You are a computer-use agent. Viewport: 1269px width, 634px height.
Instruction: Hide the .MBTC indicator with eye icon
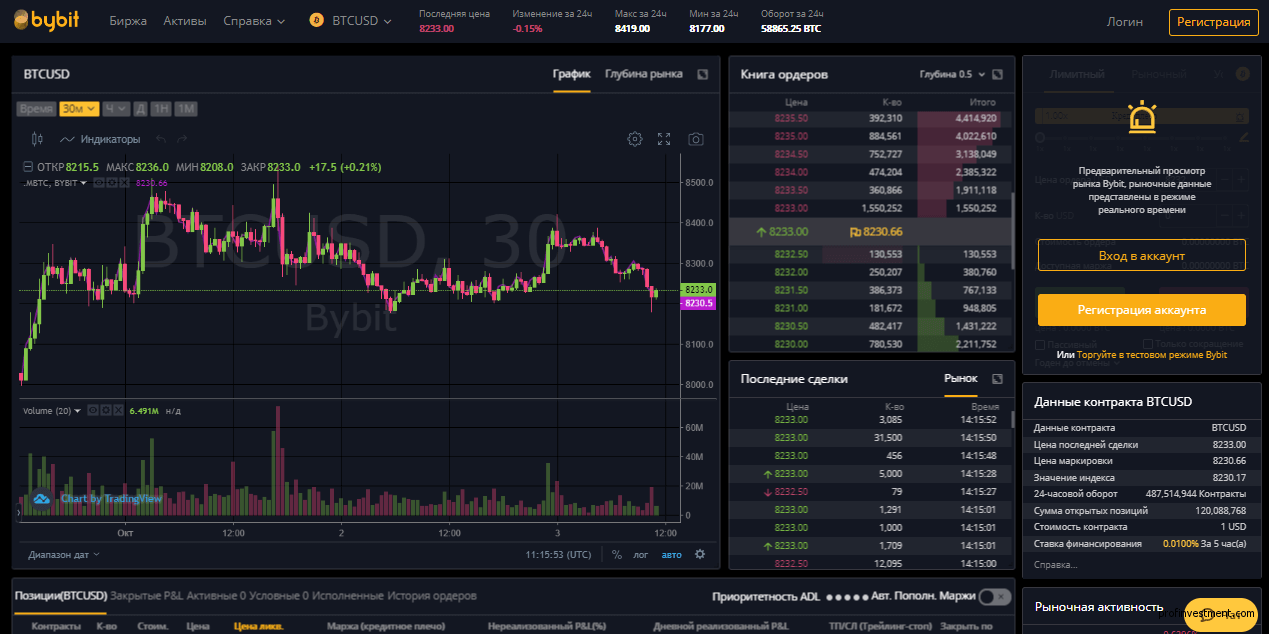(x=100, y=183)
